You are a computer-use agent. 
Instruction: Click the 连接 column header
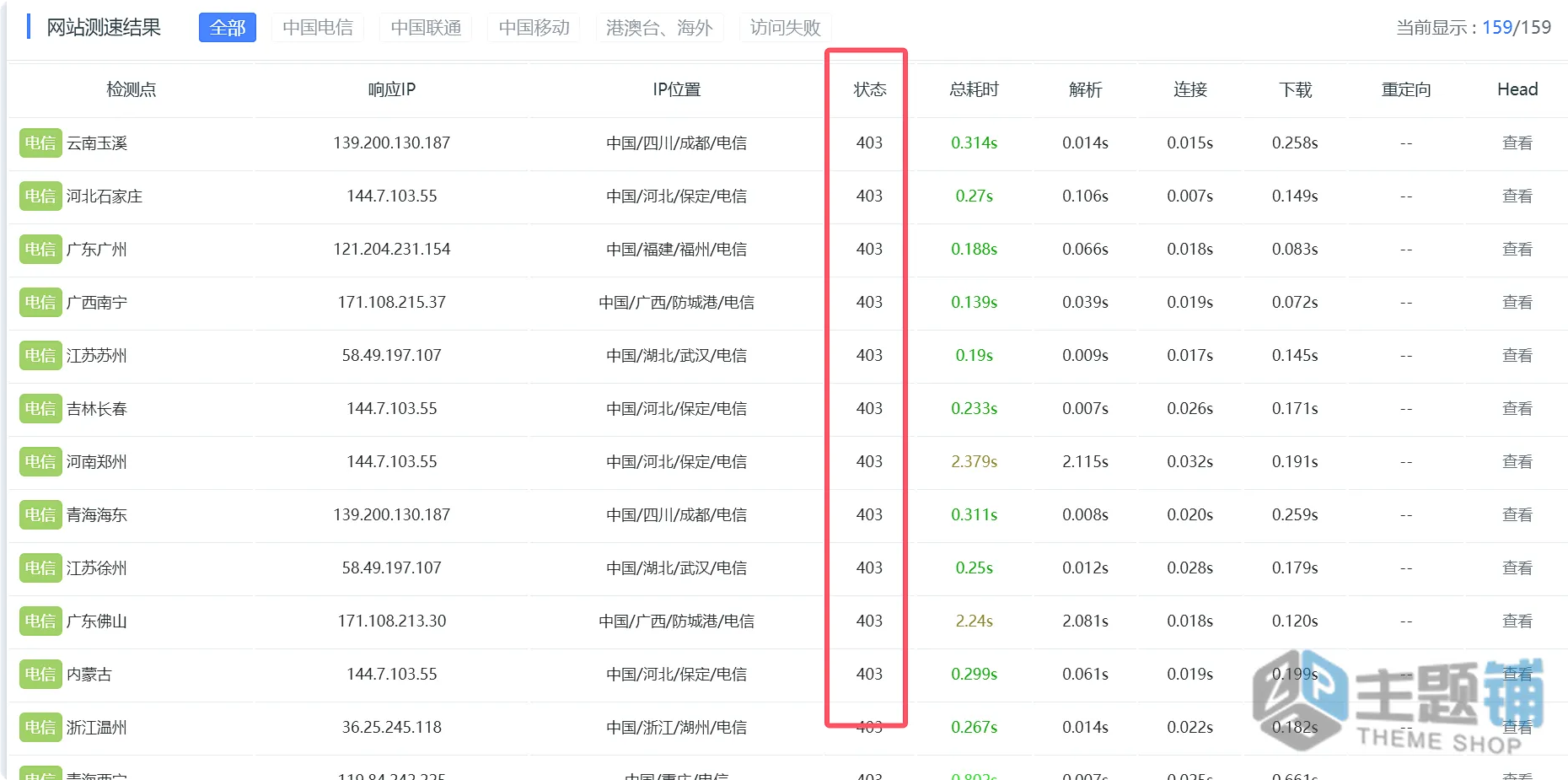click(1190, 89)
